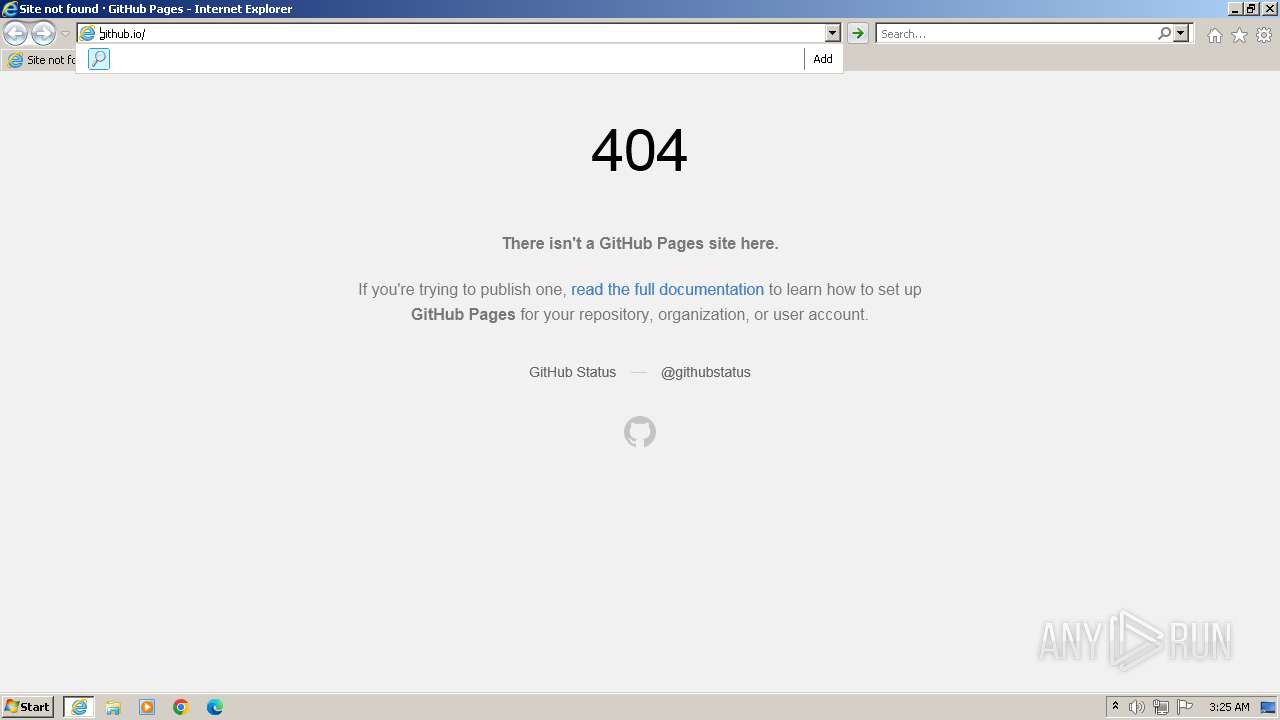1280x720 pixels.
Task: Click the Back navigation button
Action: click(x=15, y=34)
